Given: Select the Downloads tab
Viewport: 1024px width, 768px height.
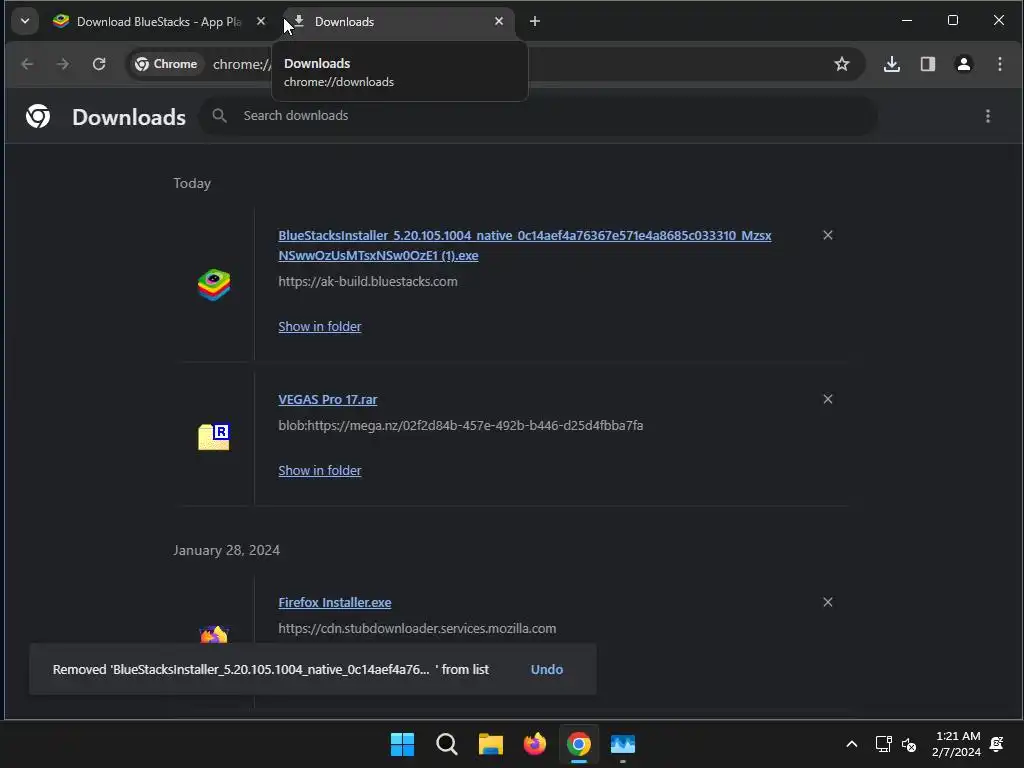Looking at the screenshot, I should pyautogui.click(x=398, y=22).
